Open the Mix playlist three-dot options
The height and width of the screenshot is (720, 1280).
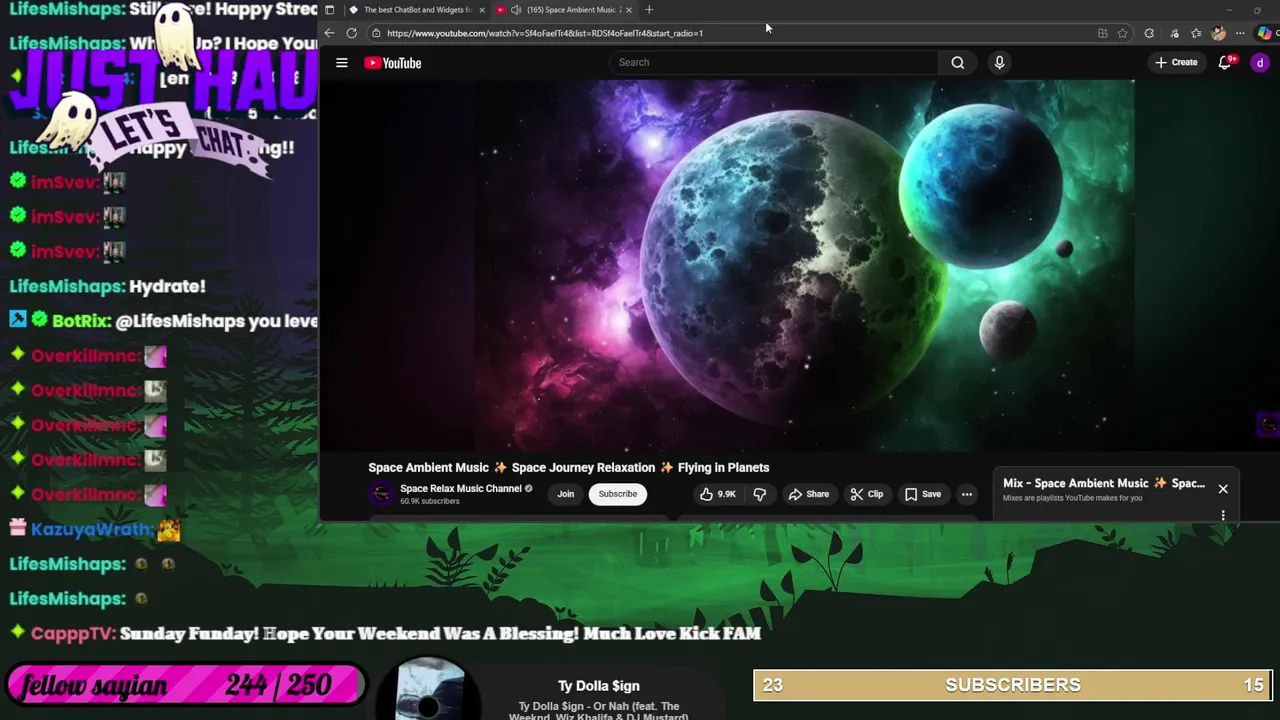point(1223,516)
